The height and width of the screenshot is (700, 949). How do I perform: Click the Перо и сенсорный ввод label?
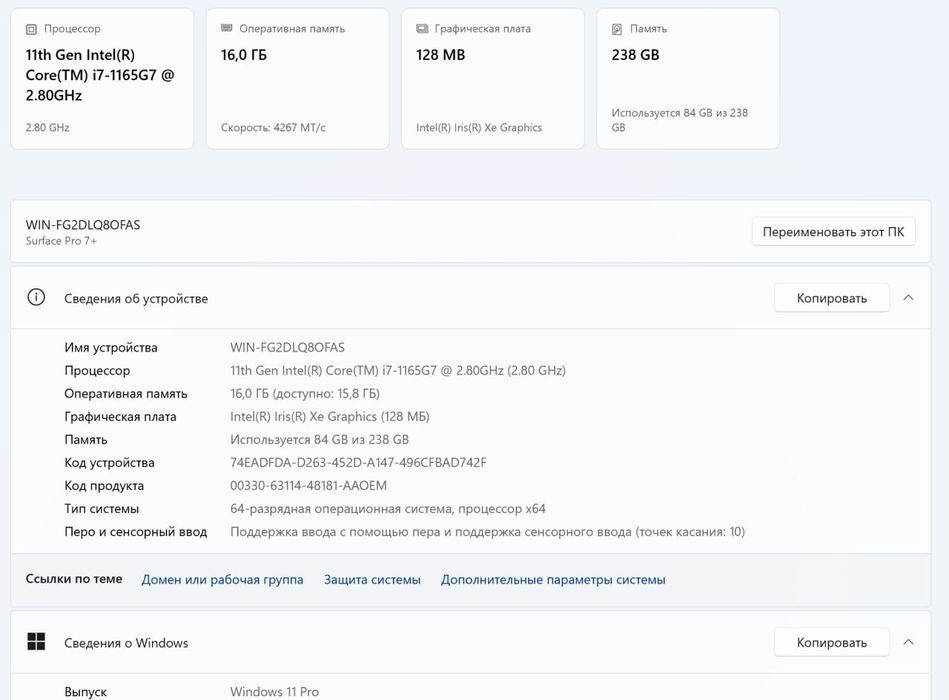click(x=136, y=532)
